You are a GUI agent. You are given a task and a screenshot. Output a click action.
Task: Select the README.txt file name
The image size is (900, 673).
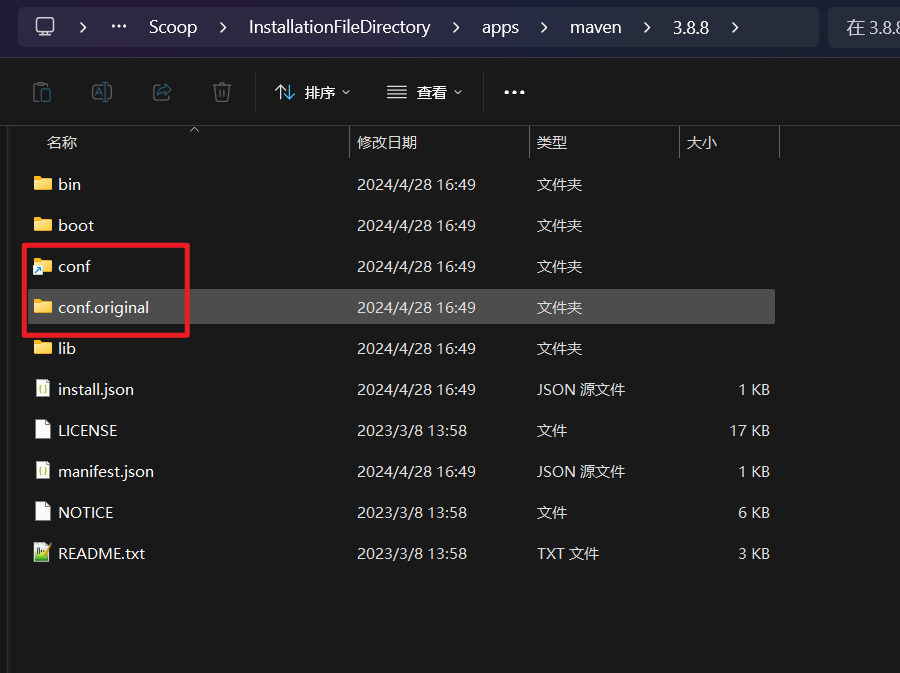102,554
